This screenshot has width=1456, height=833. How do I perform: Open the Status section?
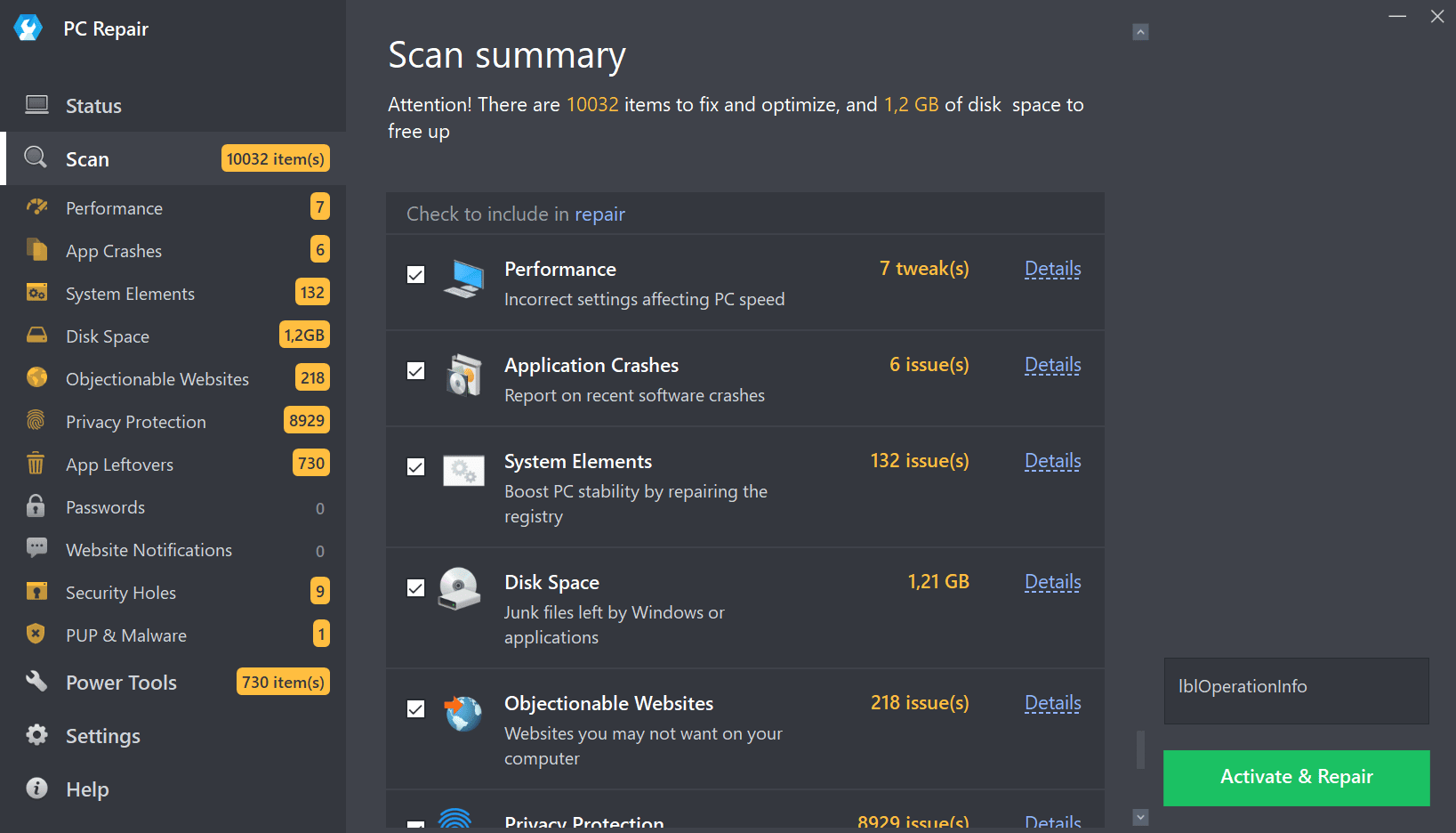93,106
